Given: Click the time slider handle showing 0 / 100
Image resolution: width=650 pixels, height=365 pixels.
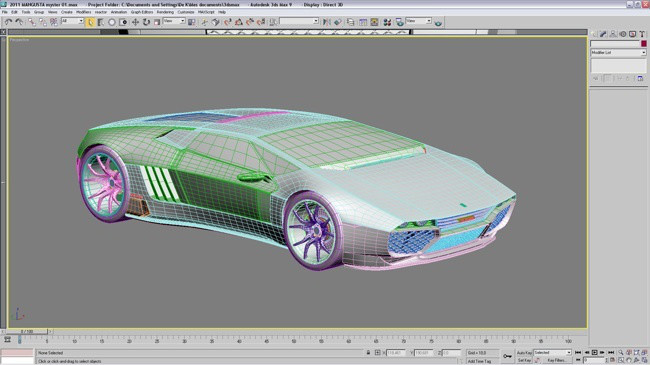Looking at the screenshot, I should pyautogui.click(x=27, y=331).
